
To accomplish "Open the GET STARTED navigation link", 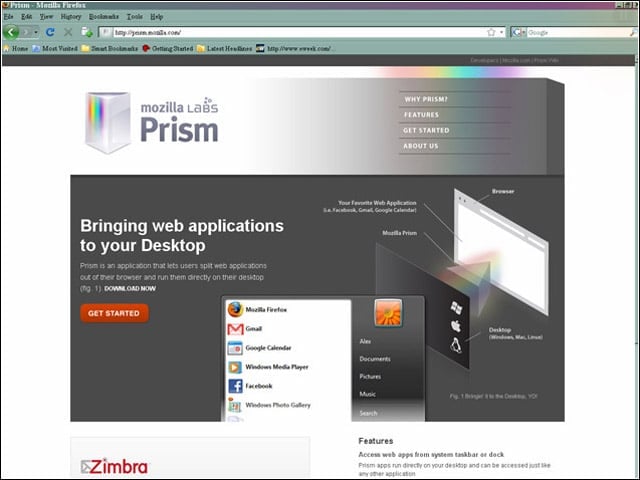I will [x=426, y=130].
